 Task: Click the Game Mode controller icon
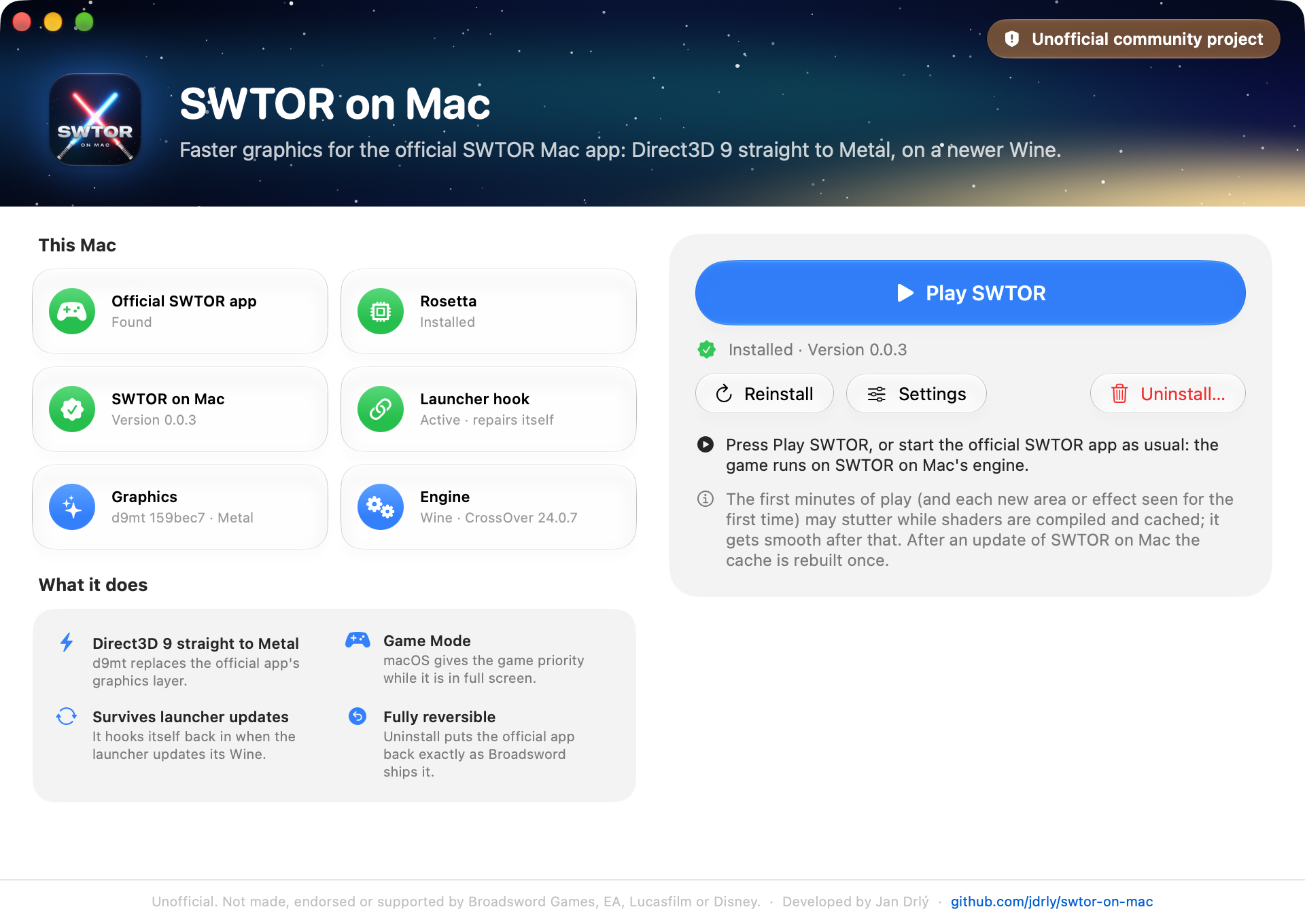tap(358, 640)
